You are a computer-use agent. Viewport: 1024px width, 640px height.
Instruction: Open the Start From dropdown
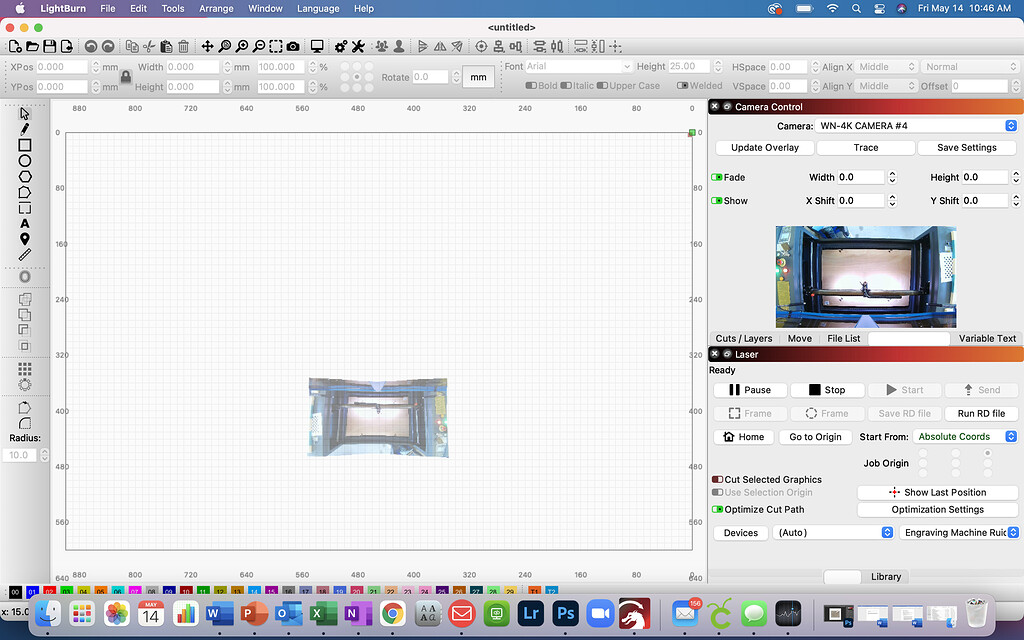coord(963,436)
